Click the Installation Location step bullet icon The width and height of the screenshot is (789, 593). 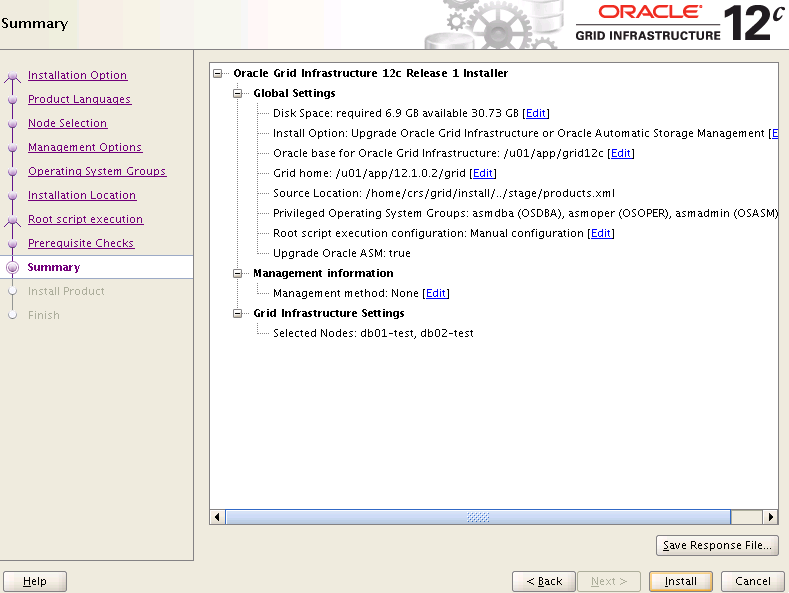(13, 196)
